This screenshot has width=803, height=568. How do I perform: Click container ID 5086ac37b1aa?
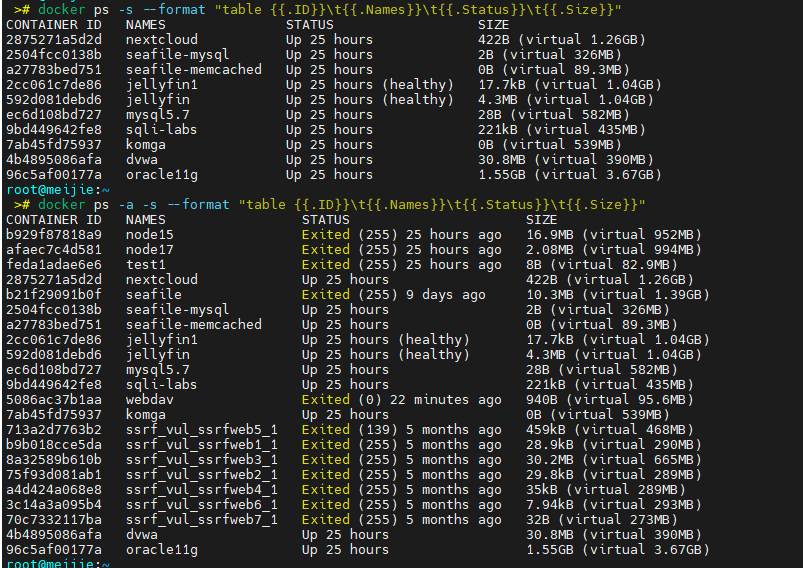(x=54, y=400)
